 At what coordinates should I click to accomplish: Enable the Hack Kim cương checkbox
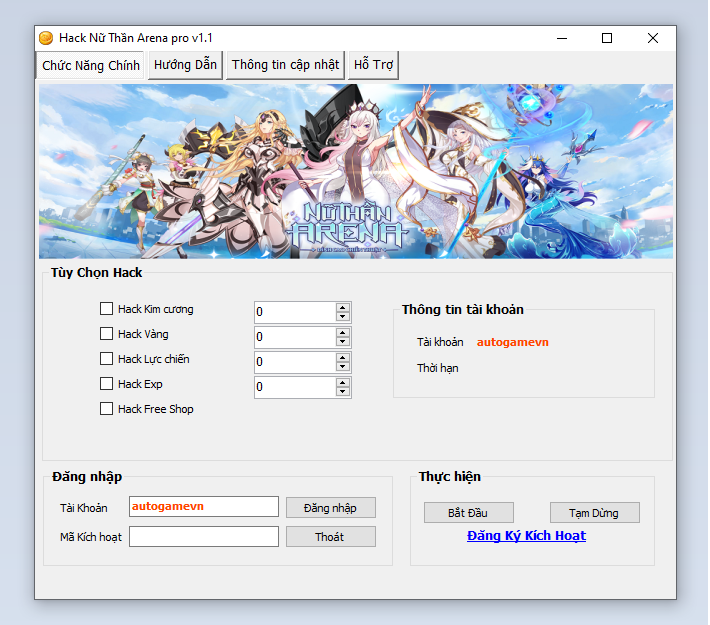point(107,309)
